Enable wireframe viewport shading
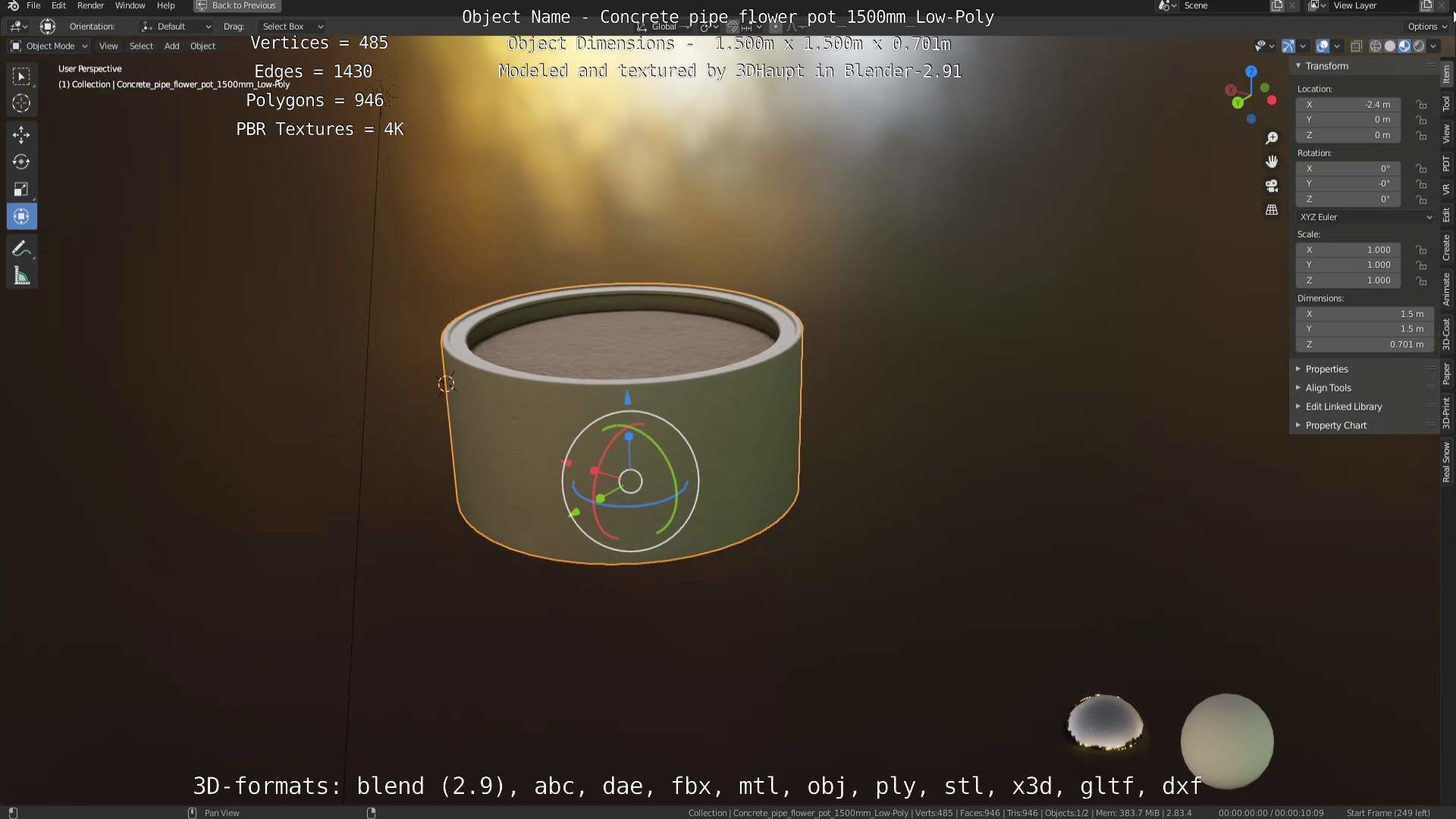This screenshot has height=819, width=1456. point(1375,46)
